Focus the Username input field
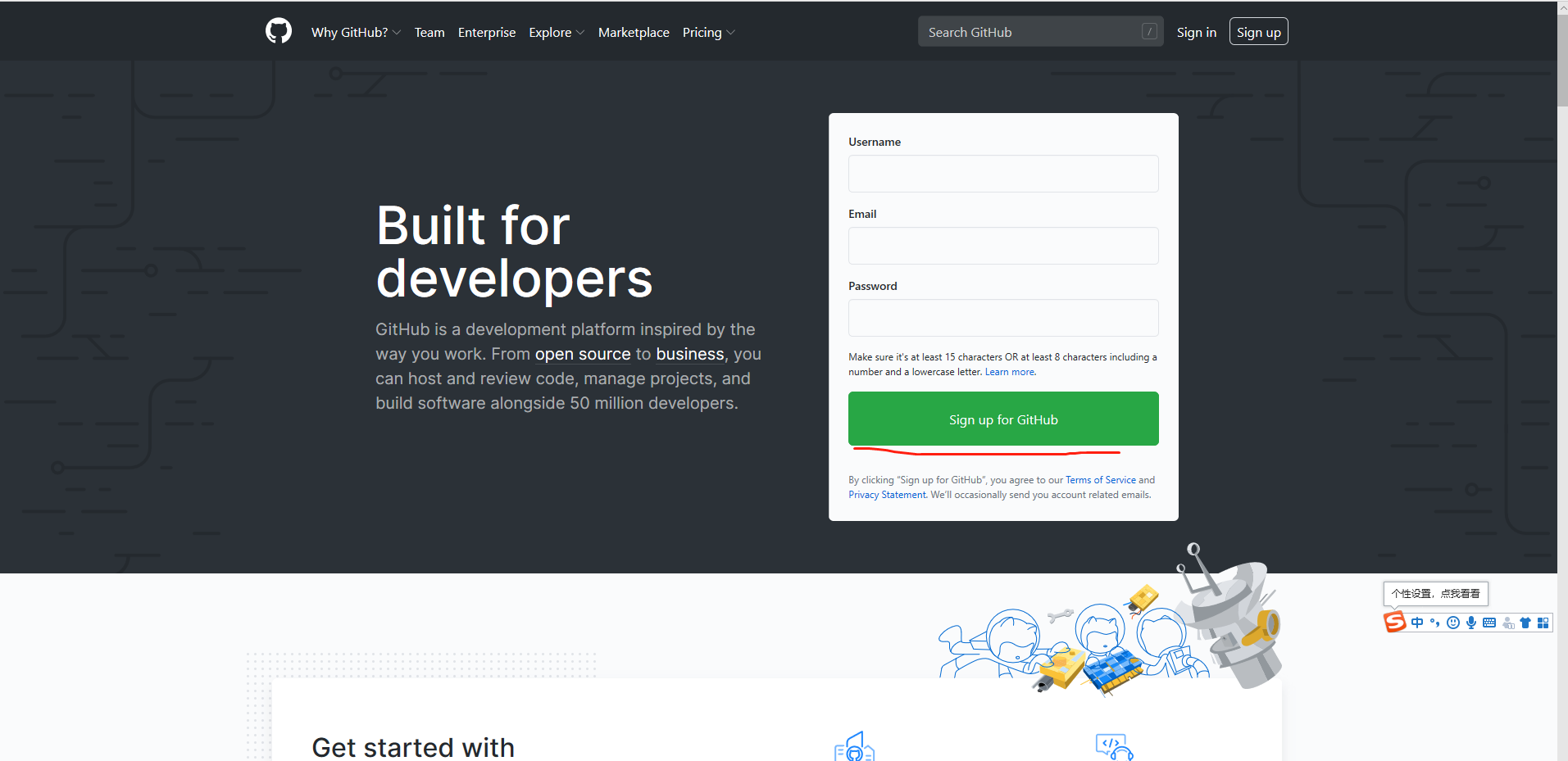This screenshot has width=1568, height=761. 1003,174
